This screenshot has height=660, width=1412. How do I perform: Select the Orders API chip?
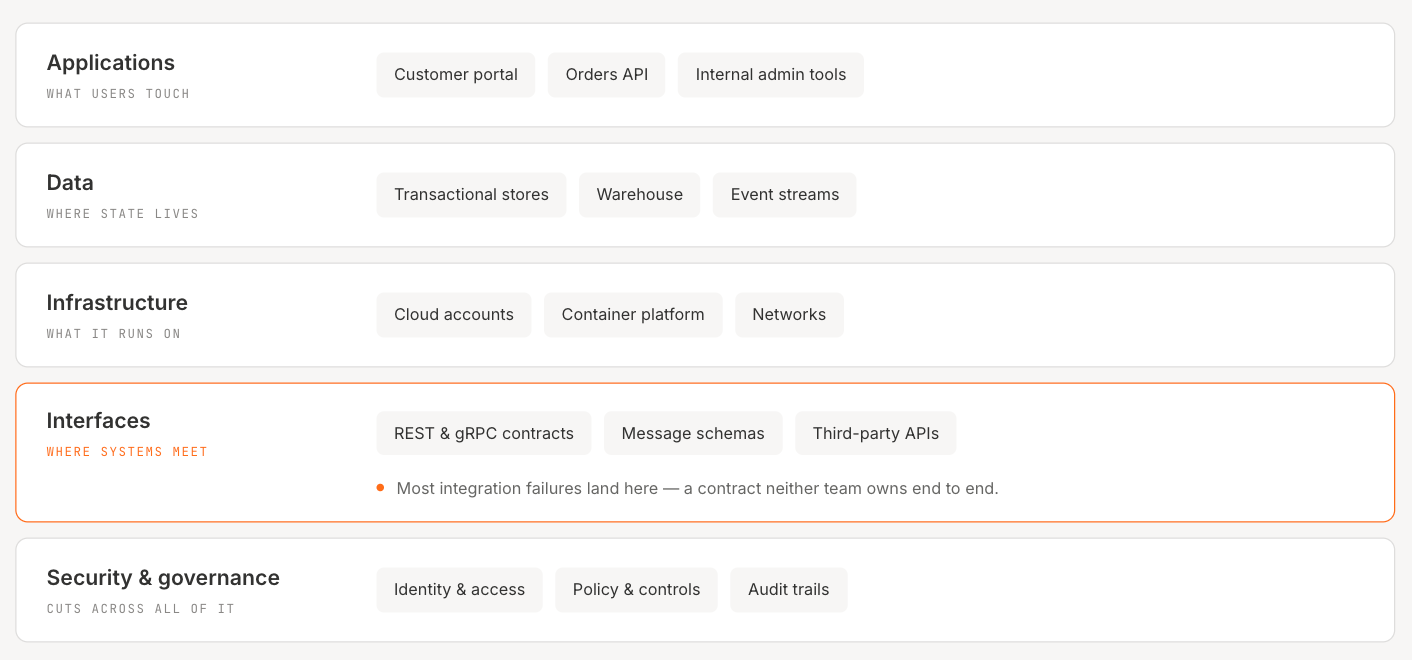click(x=607, y=75)
